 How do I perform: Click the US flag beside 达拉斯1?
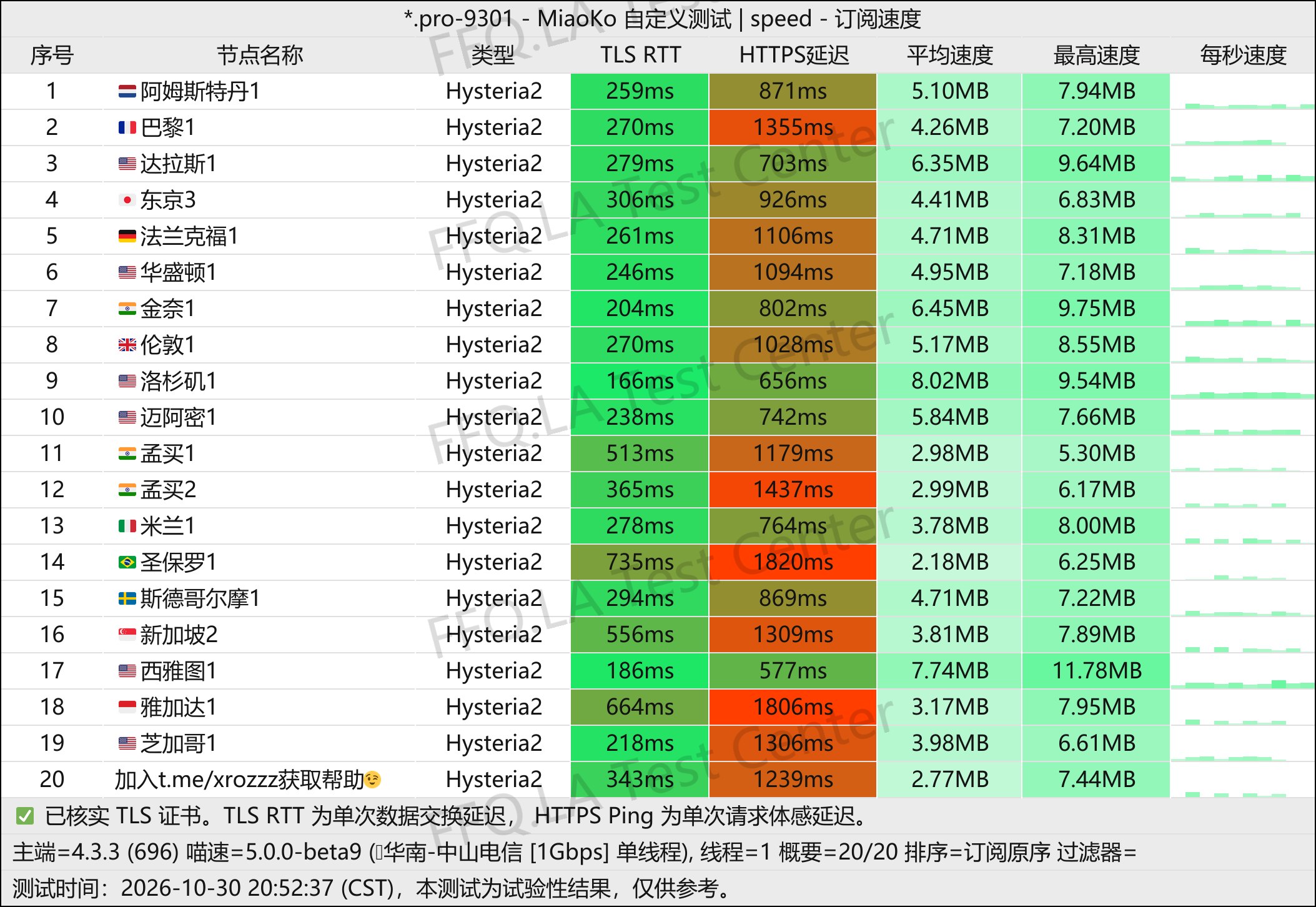tap(127, 164)
